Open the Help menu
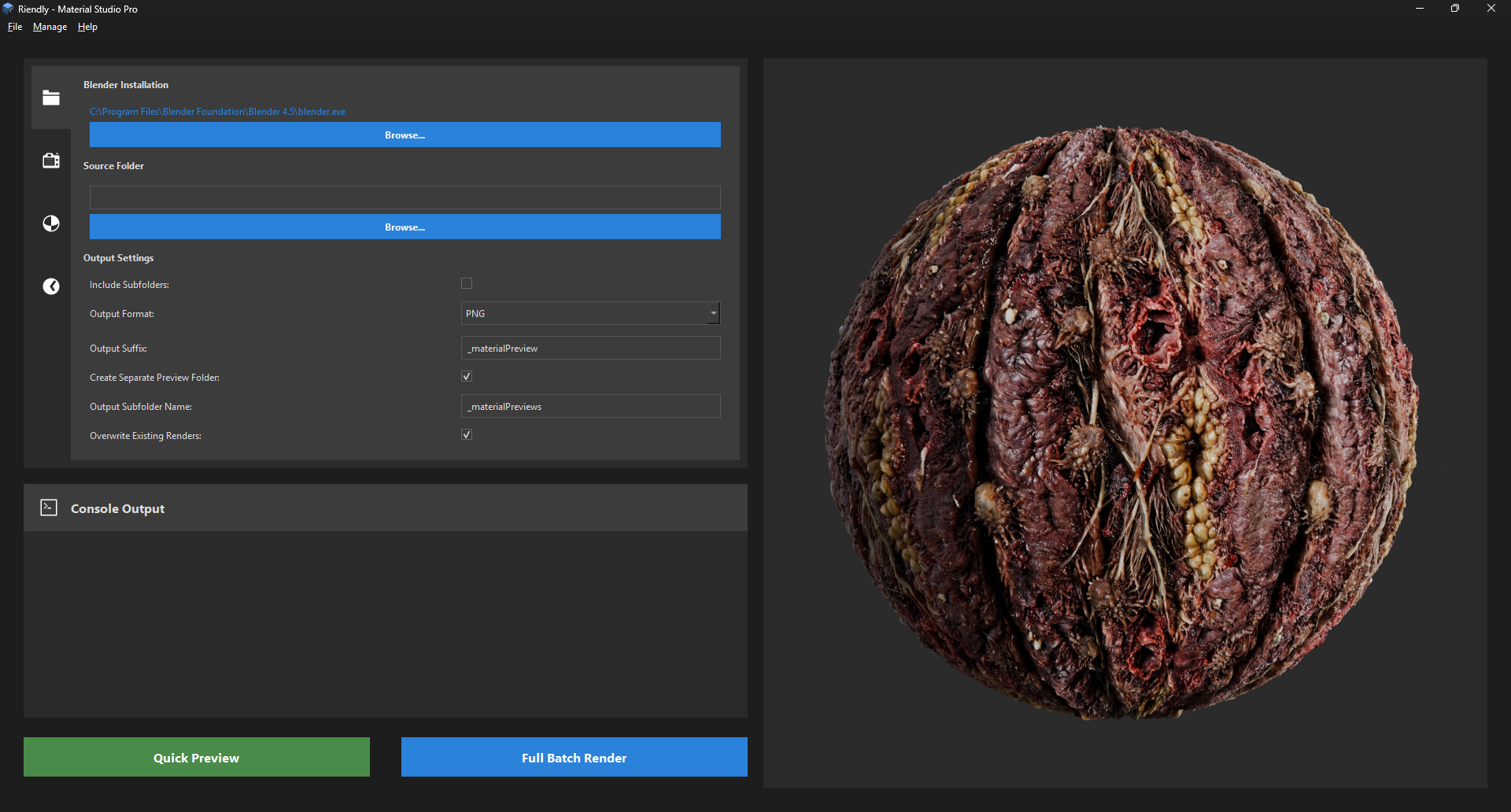 87,26
